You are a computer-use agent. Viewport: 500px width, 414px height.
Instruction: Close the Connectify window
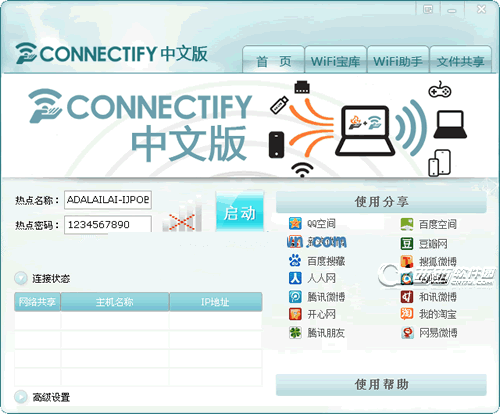[481, 9]
